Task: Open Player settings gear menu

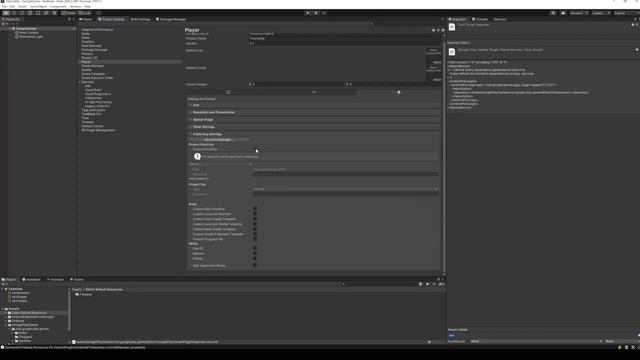Action: (x=443, y=30)
